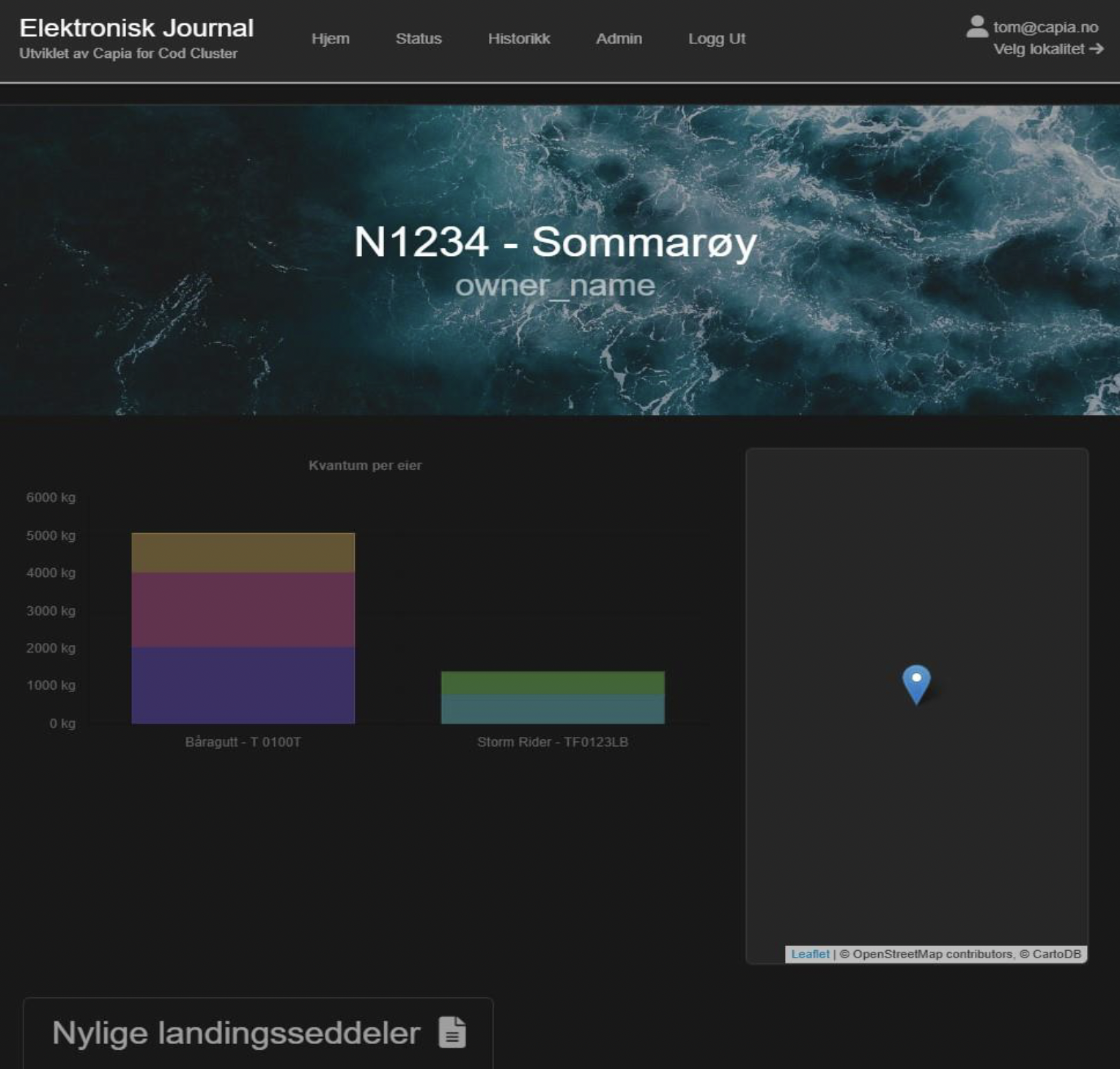This screenshot has height=1069, width=1120.
Task: Log out using Logg Ut
Action: pyautogui.click(x=716, y=39)
